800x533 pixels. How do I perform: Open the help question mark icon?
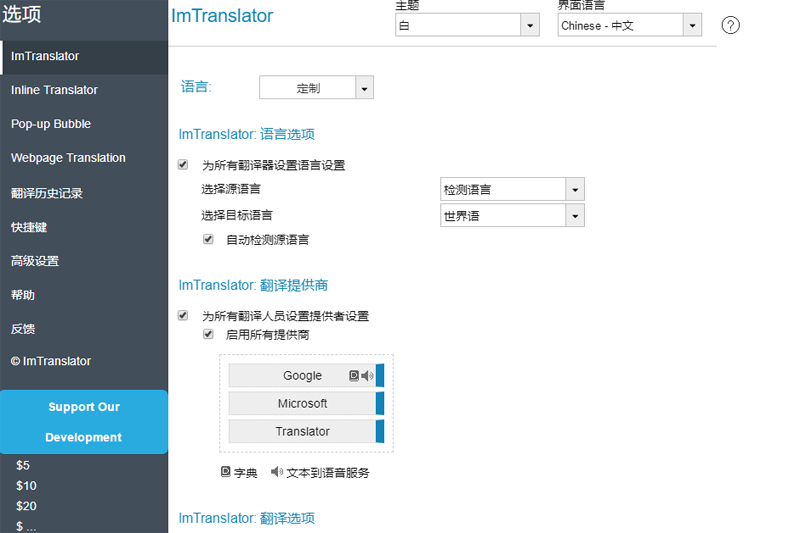(730, 25)
